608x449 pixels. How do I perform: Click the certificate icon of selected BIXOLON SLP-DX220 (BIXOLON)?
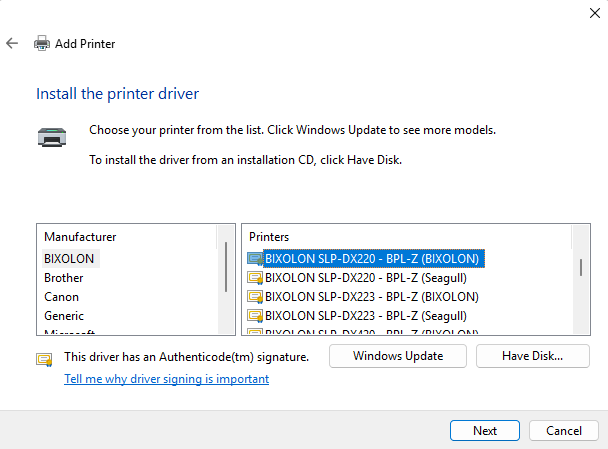(255, 259)
